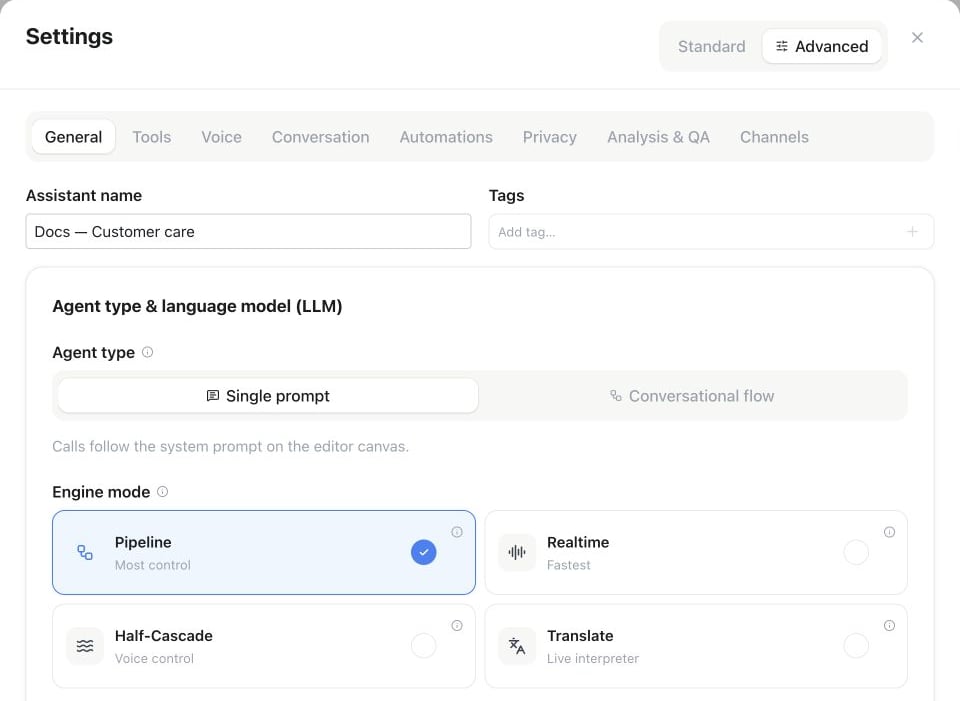Switch to the Channels tab
This screenshot has width=960, height=701.
774,137
